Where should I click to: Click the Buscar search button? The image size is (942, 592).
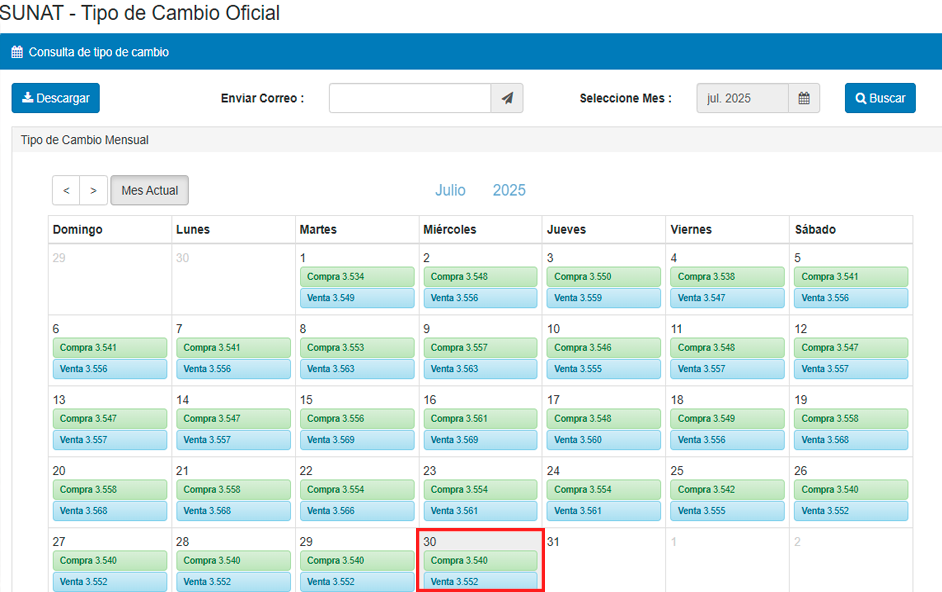click(x=880, y=98)
